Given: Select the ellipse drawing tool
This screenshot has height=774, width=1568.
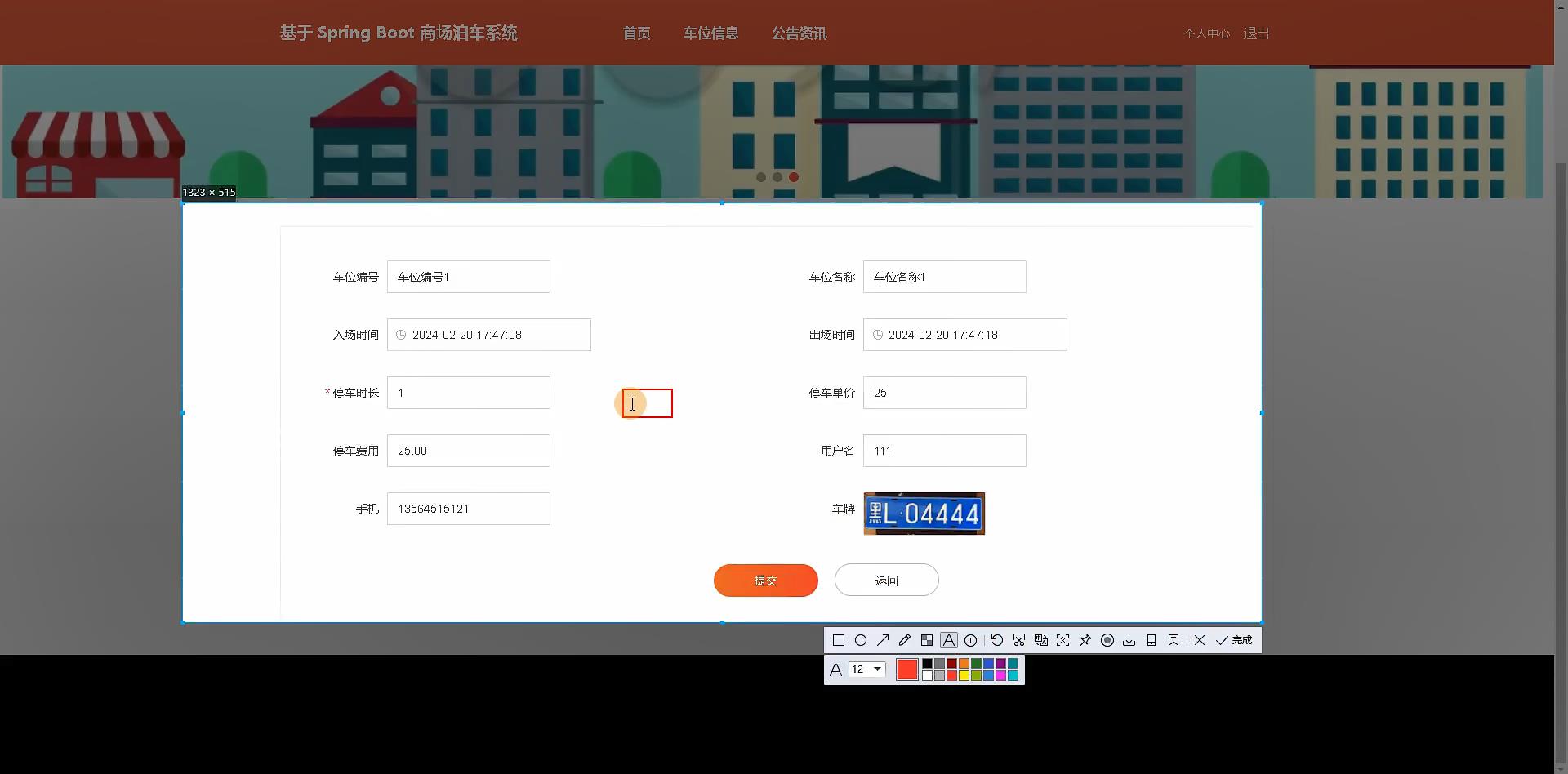Looking at the screenshot, I should [x=861, y=640].
